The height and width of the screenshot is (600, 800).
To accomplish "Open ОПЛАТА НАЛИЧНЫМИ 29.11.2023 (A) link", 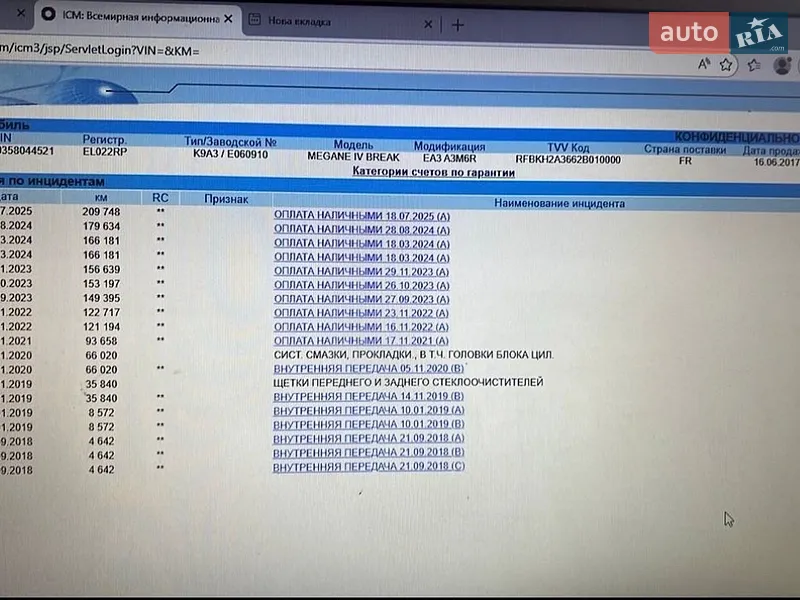I will (x=361, y=271).
